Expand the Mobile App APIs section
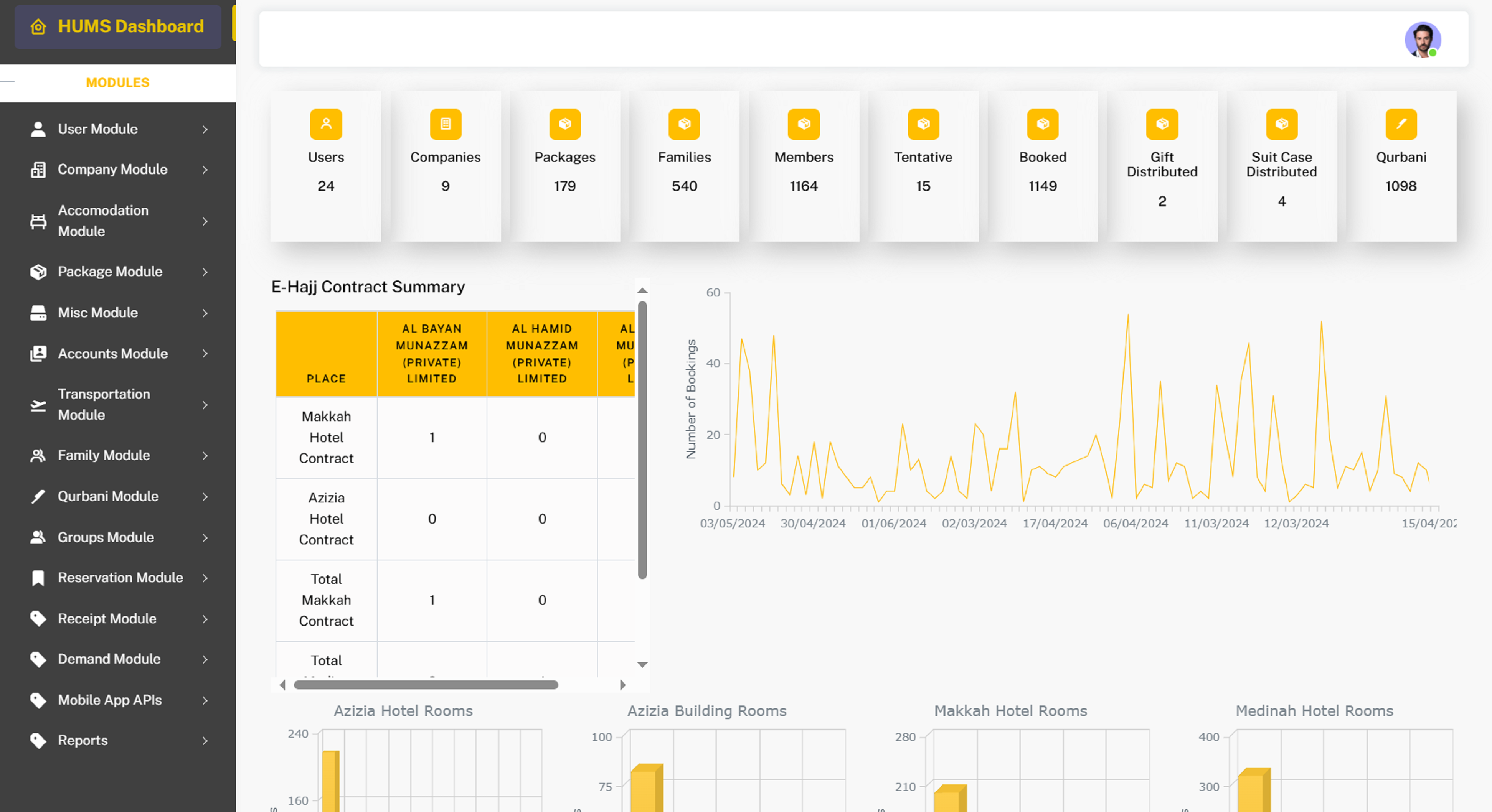 pyautogui.click(x=206, y=700)
